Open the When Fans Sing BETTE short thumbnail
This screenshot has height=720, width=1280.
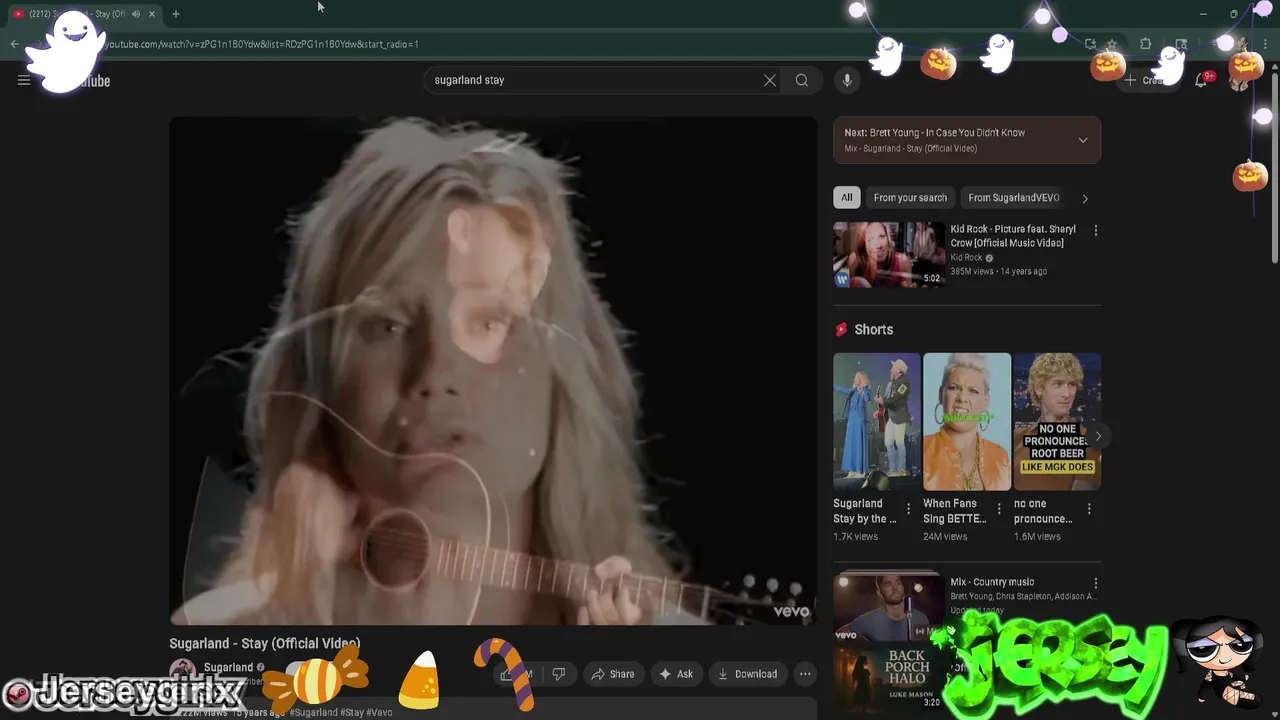click(x=967, y=422)
